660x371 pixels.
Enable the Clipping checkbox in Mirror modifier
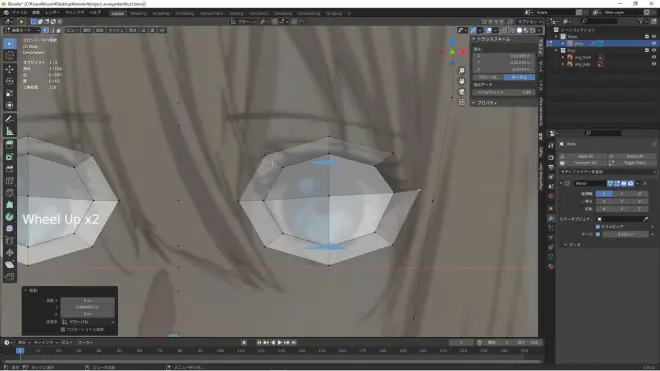(598, 227)
